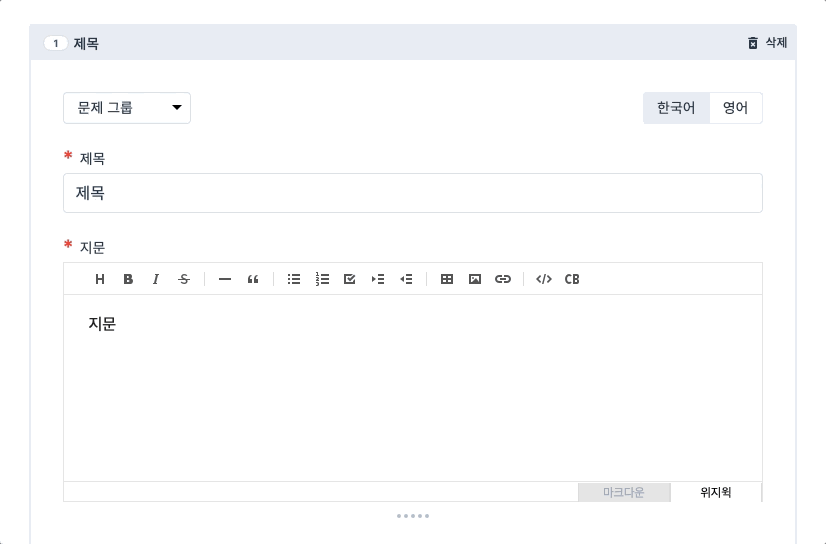Image resolution: width=826 pixels, height=544 pixels.
Task: Click the trash icon next to 삭제
Action: [x=753, y=43]
